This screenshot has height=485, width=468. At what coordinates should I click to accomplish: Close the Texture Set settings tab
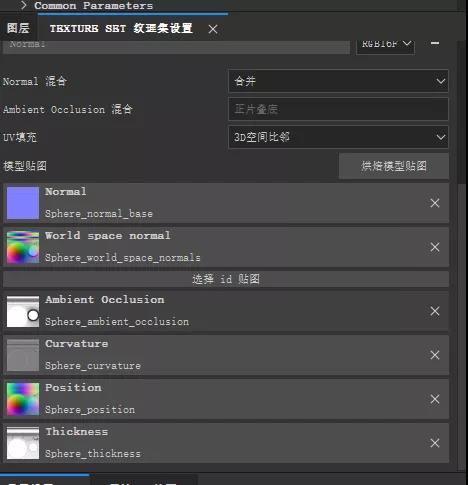click(x=213, y=29)
